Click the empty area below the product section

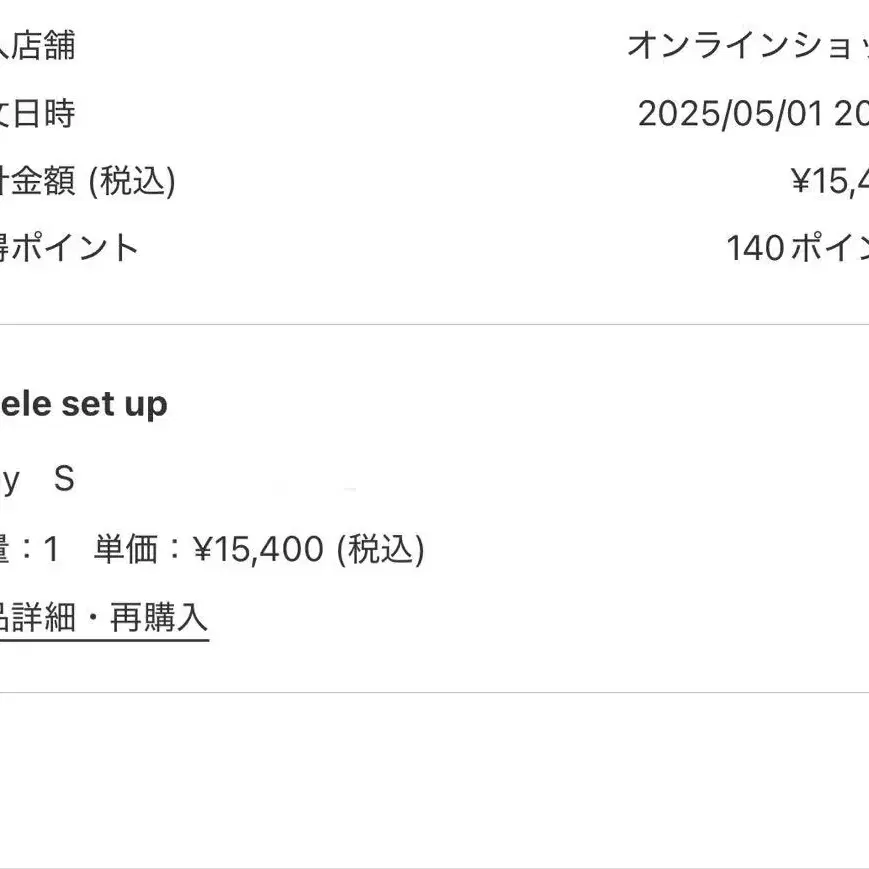click(434, 780)
